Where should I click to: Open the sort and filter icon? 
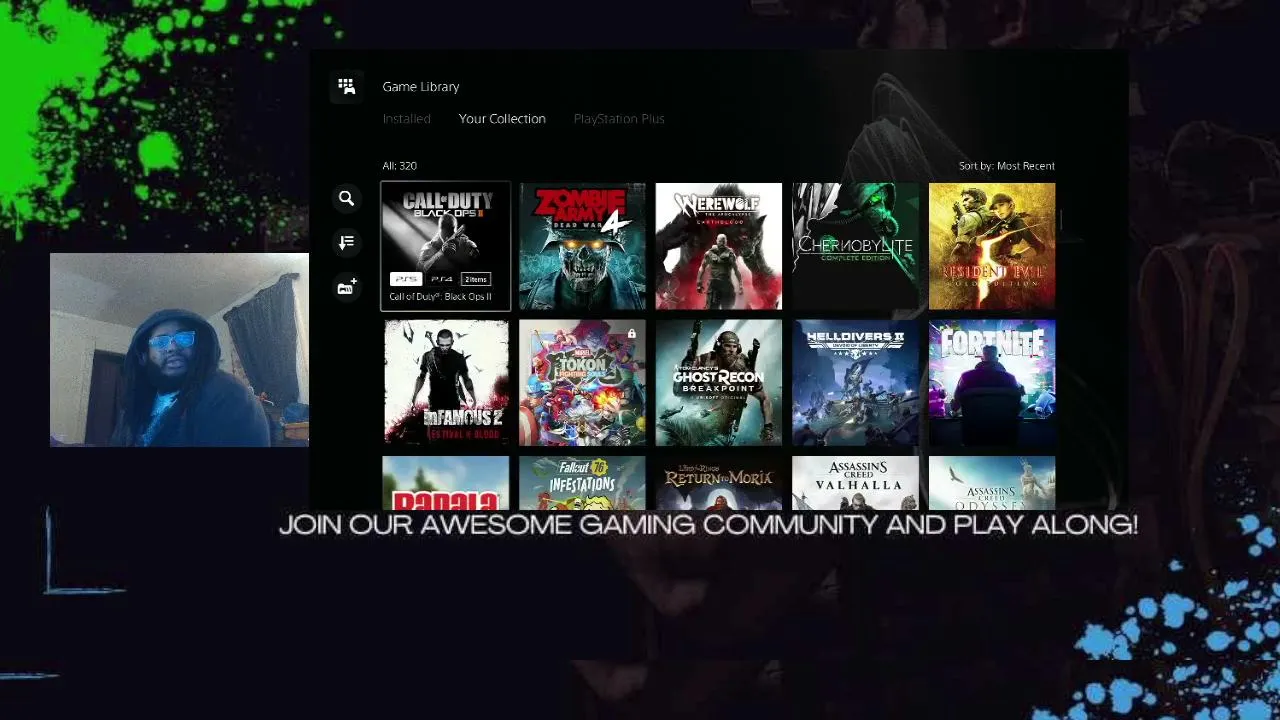[346, 243]
